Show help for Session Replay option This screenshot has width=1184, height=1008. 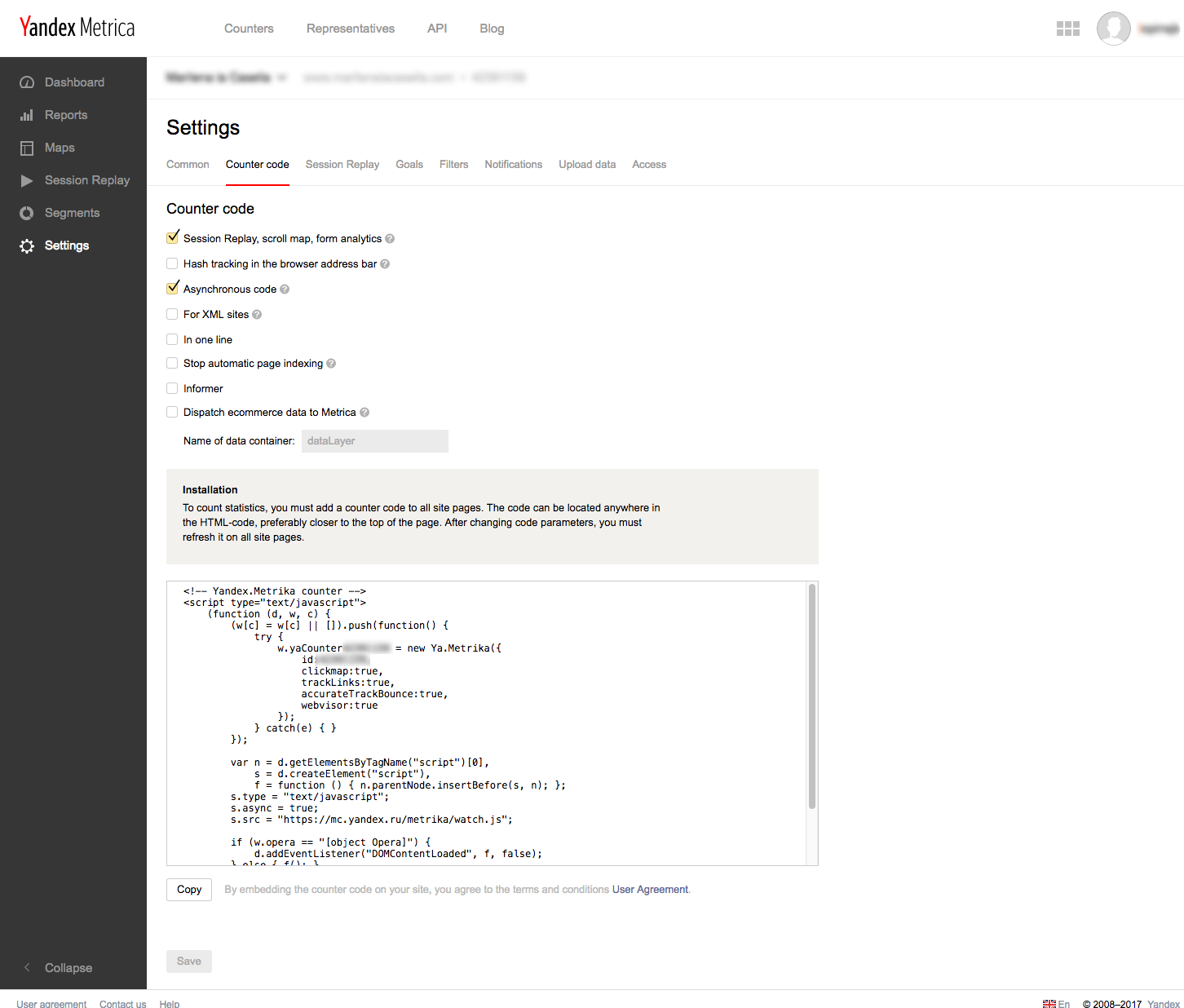[x=390, y=239]
